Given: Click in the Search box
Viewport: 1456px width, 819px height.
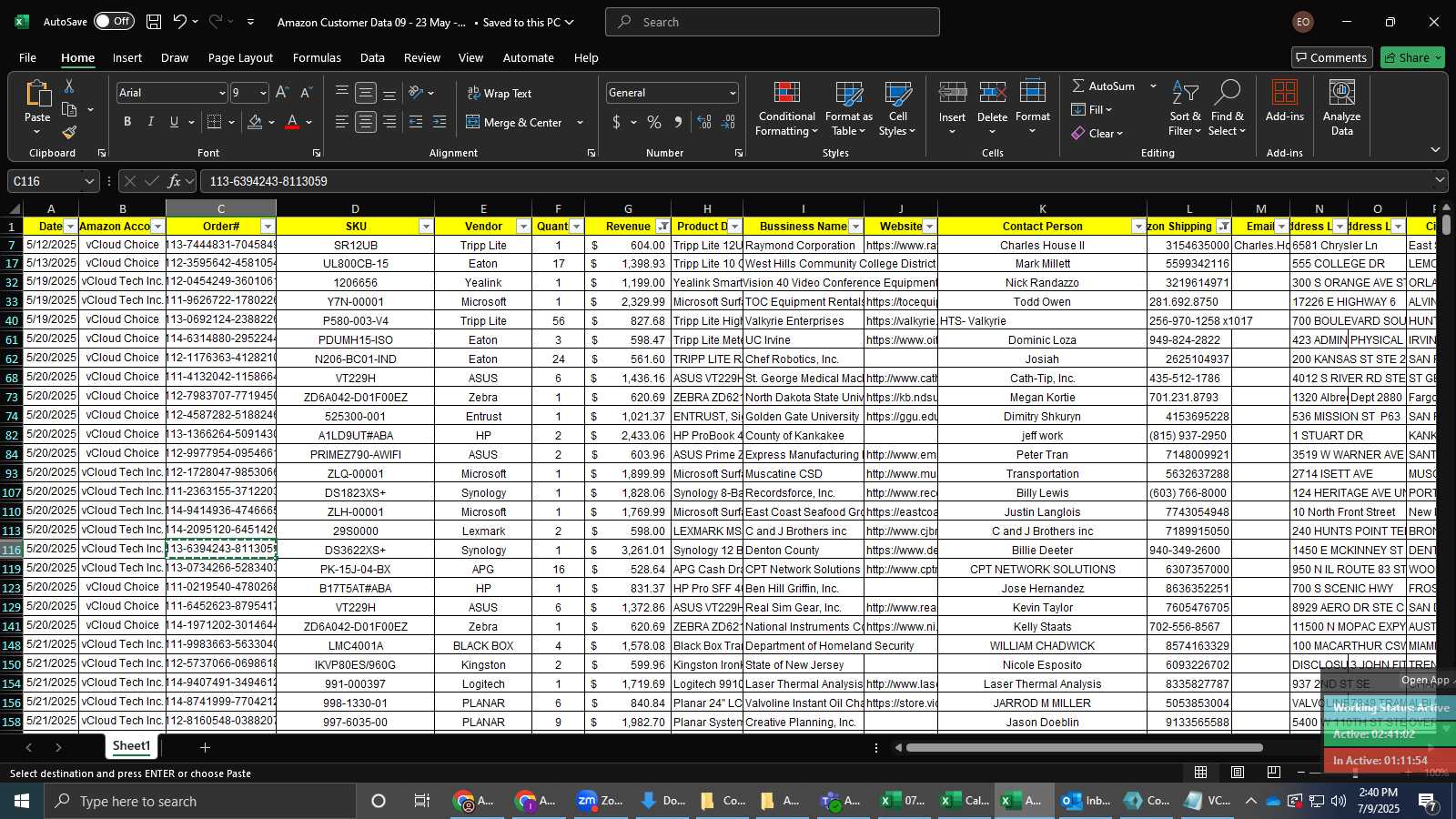Looking at the screenshot, I should pos(773,22).
